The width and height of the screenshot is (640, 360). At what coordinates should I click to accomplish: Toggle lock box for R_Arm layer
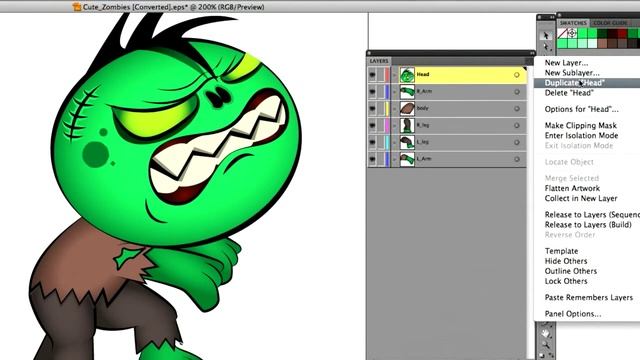pos(381,92)
